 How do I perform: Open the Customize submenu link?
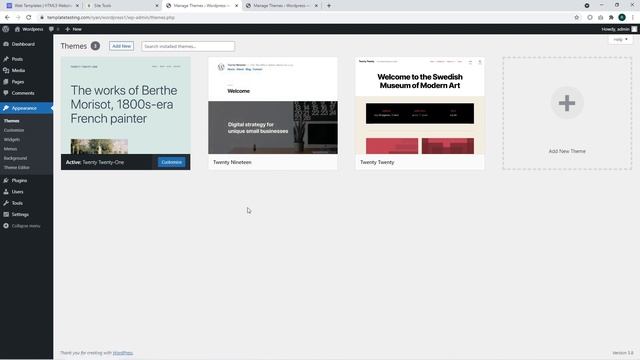[x=14, y=130]
